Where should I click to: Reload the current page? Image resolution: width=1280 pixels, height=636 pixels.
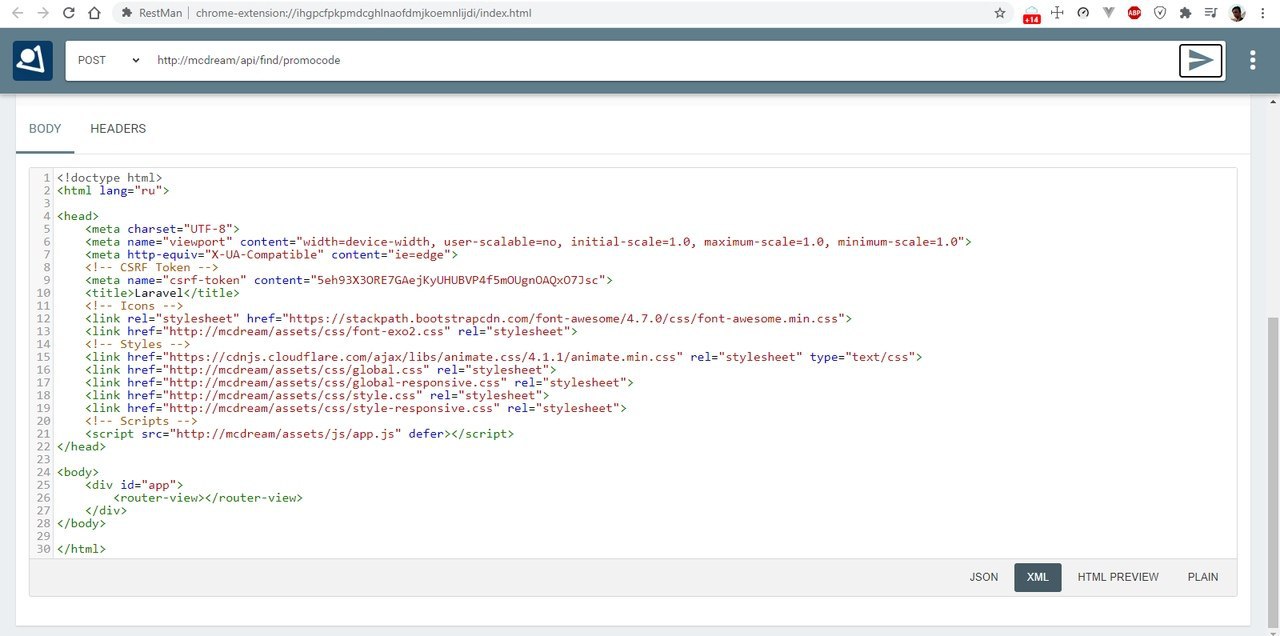point(68,13)
